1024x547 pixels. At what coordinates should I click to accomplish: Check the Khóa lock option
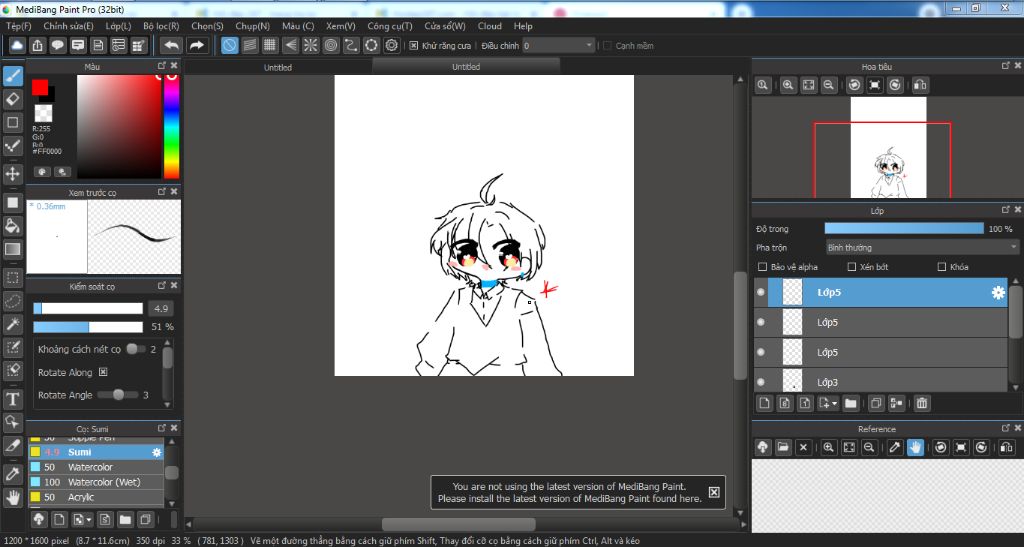coord(942,267)
